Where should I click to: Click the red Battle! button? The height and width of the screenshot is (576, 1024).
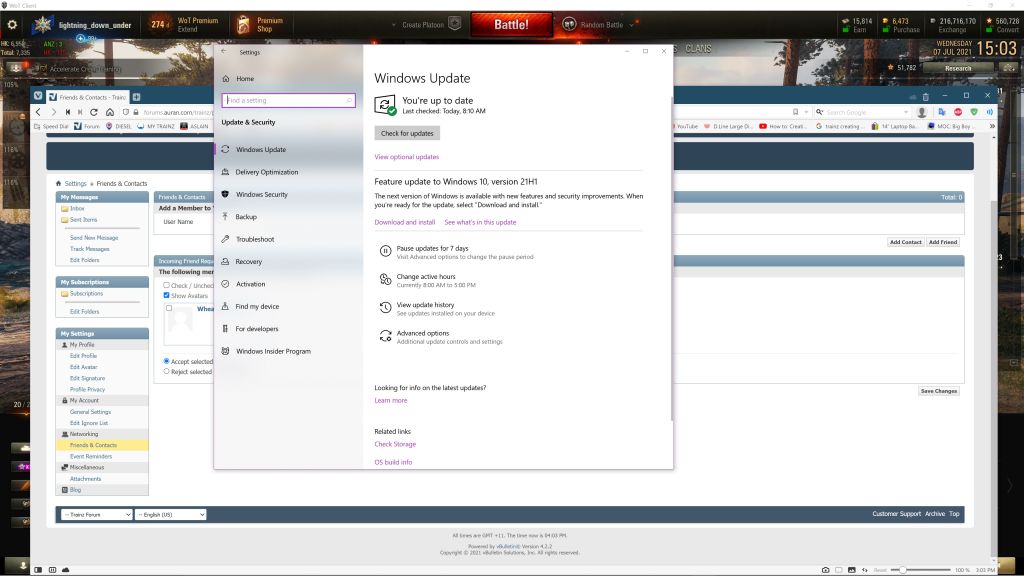click(x=511, y=25)
